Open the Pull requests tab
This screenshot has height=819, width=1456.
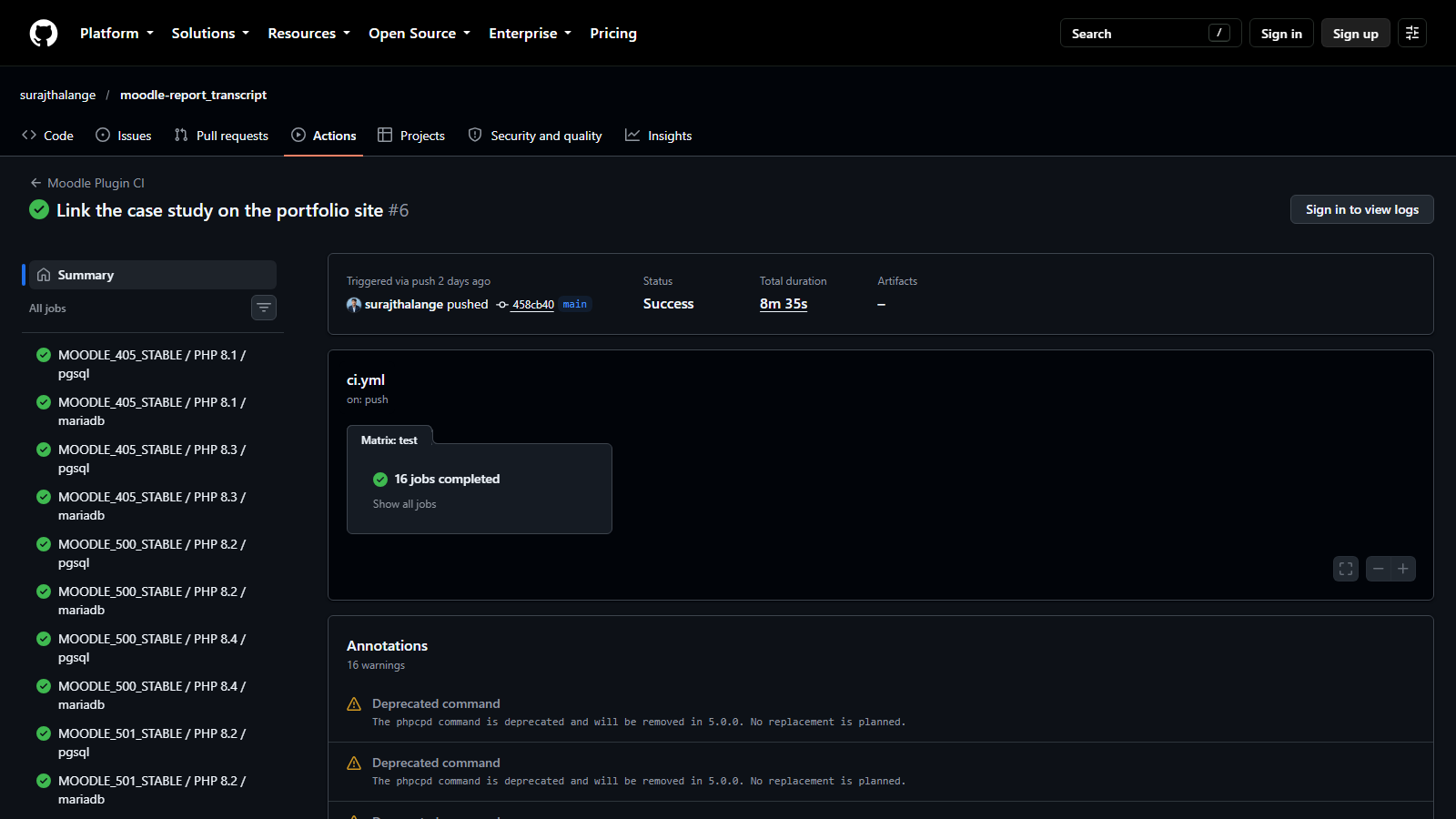222,136
